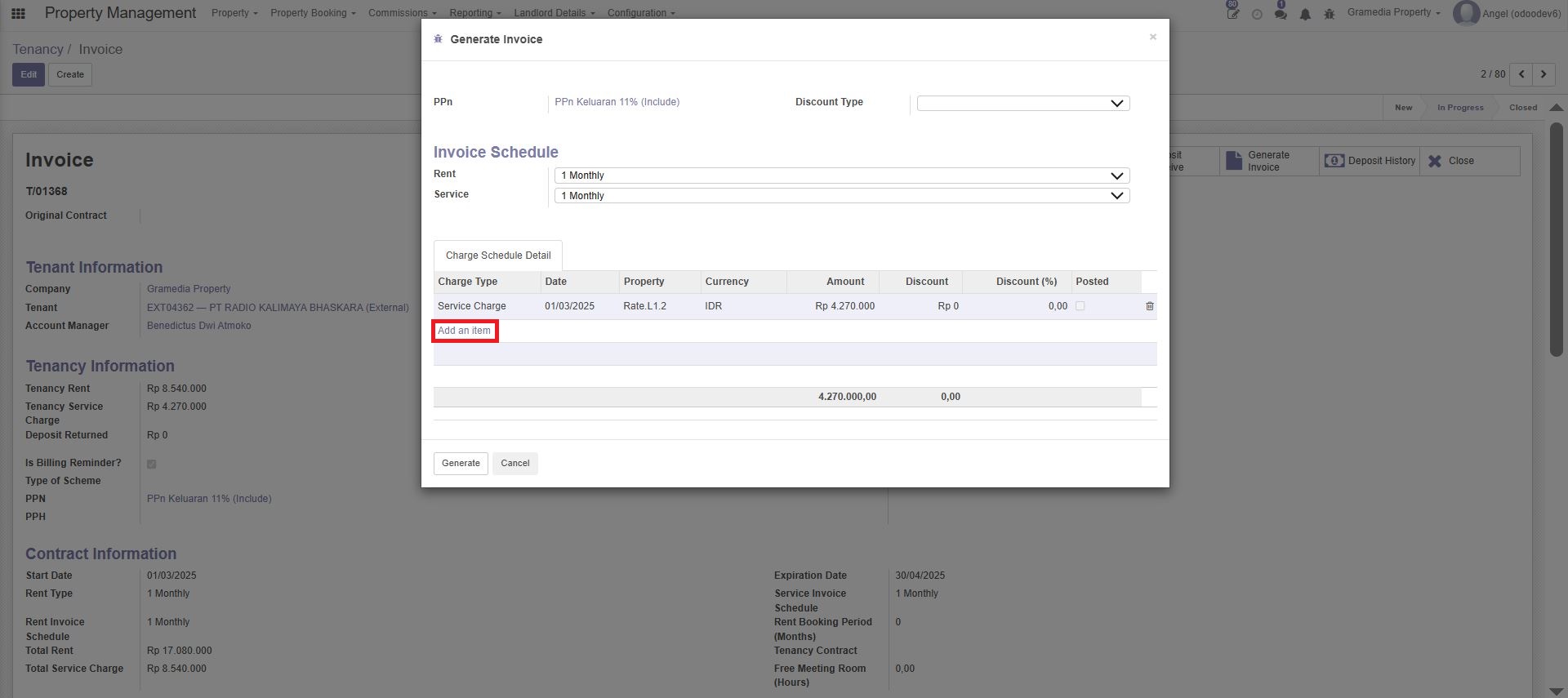Open the conversations chat icon
Image resolution: width=1568 pixels, height=698 pixels.
pyautogui.click(x=1281, y=14)
